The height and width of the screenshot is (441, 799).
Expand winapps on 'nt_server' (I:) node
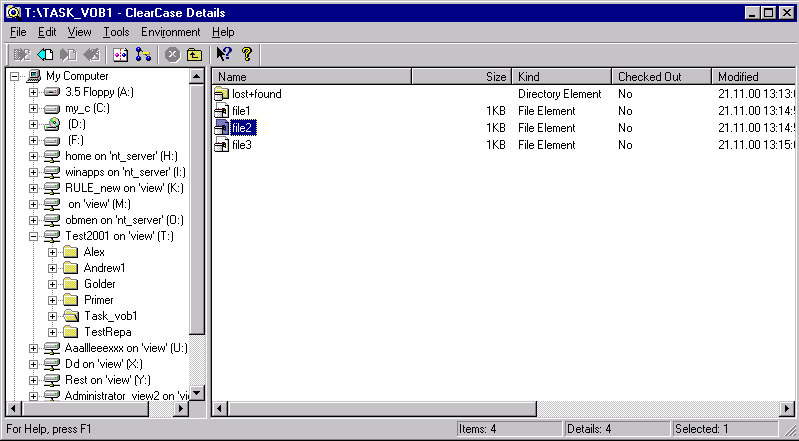tap(34, 172)
